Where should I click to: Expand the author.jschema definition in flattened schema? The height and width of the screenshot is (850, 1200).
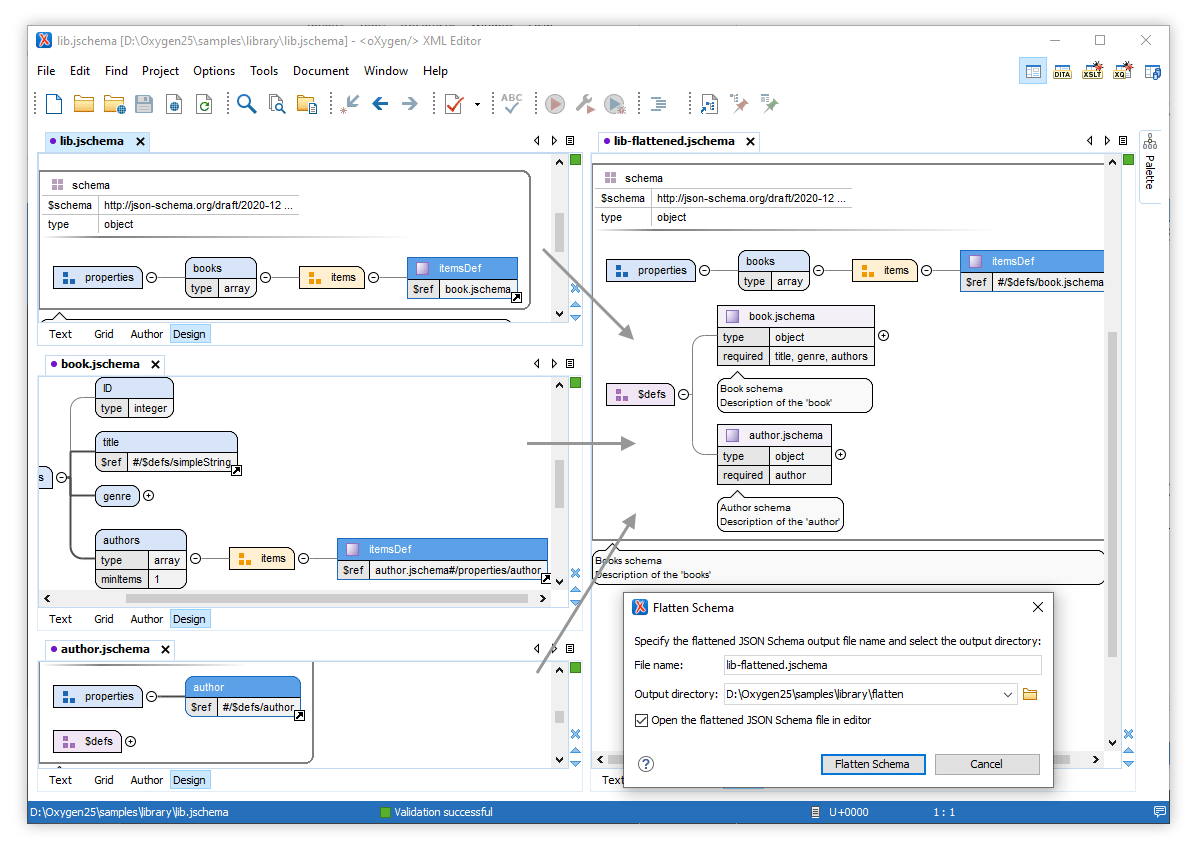(x=840, y=454)
